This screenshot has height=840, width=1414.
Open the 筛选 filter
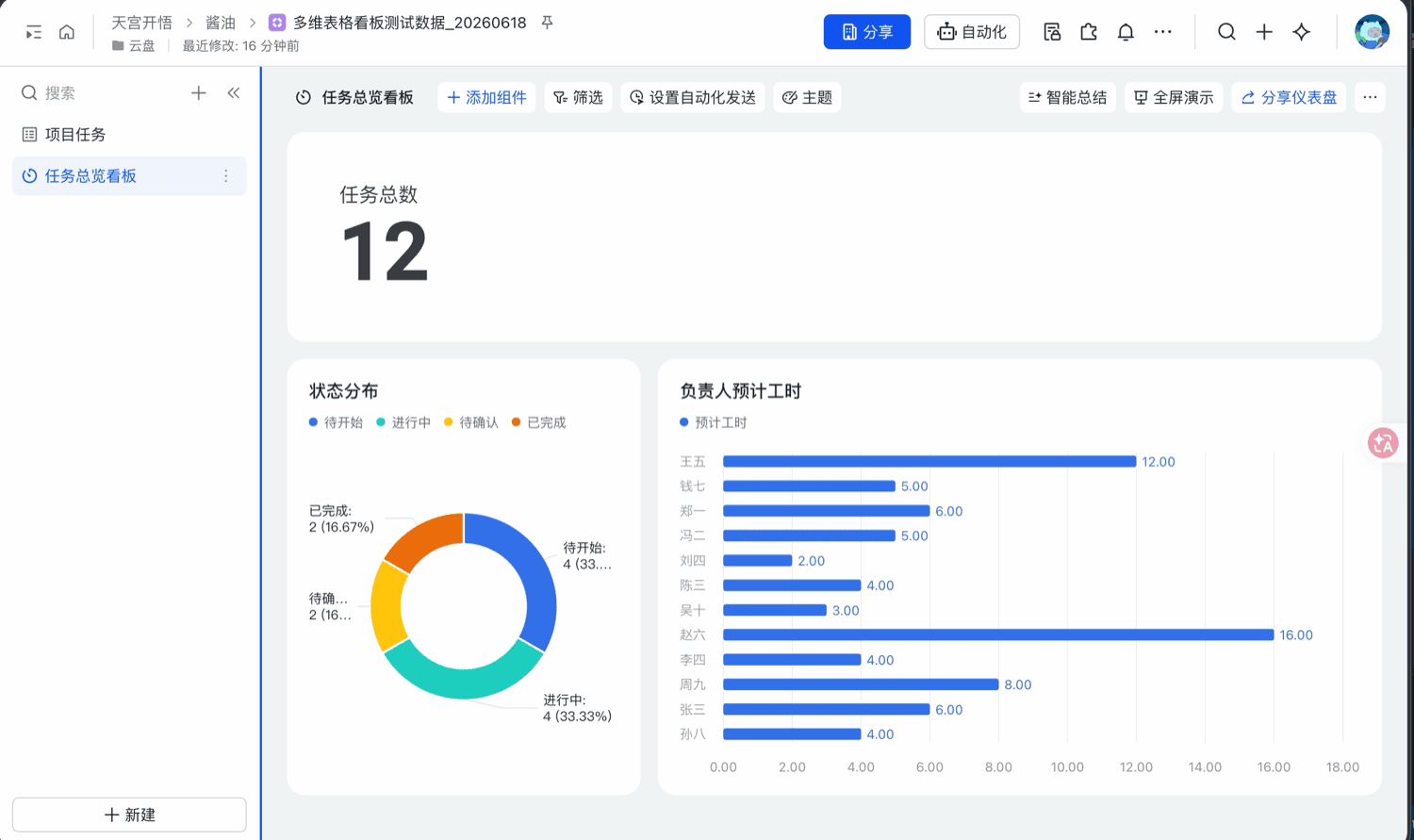pos(578,97)
